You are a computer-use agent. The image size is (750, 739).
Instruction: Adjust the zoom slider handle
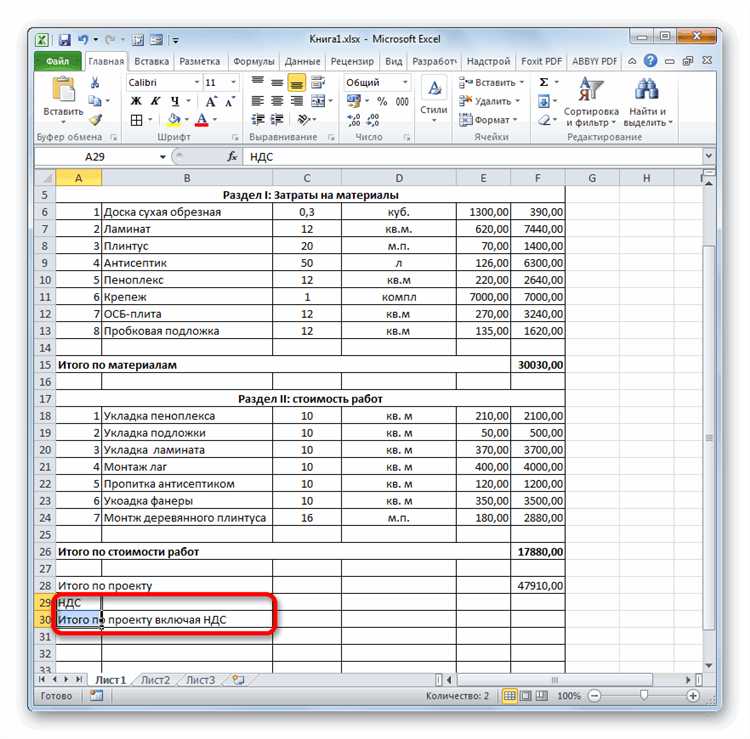pos(644,695)
